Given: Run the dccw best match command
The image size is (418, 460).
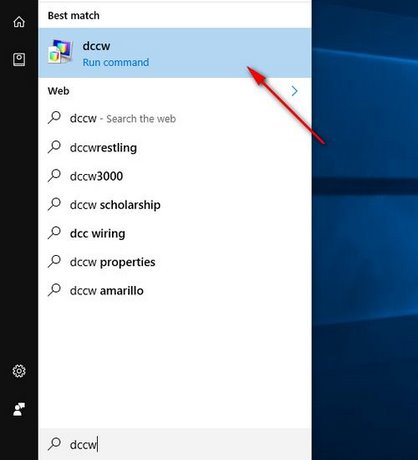Looking at the screenshot, I should pyautogui.click(x=175, y=53).
